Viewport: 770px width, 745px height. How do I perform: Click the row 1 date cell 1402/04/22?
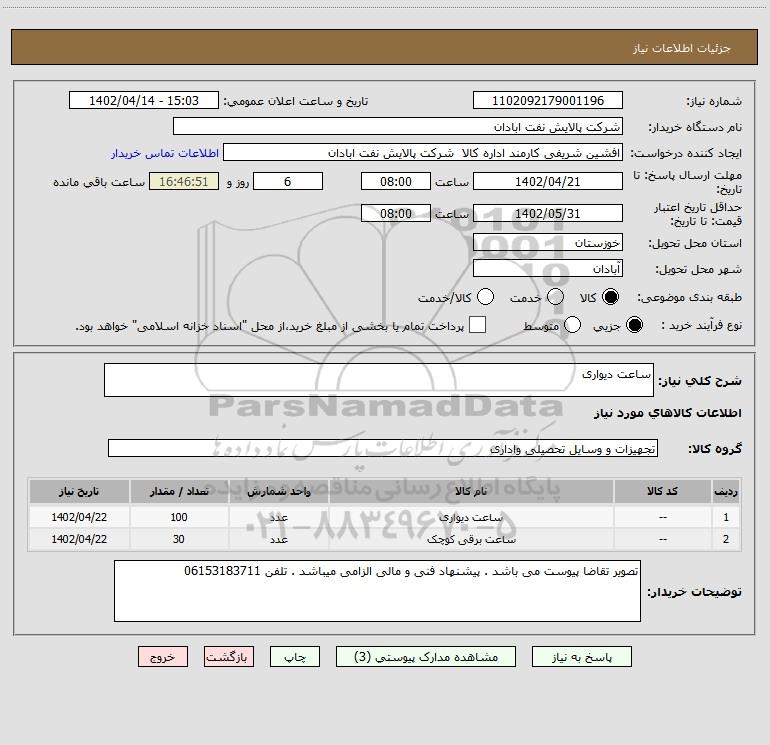click(79, 517)
